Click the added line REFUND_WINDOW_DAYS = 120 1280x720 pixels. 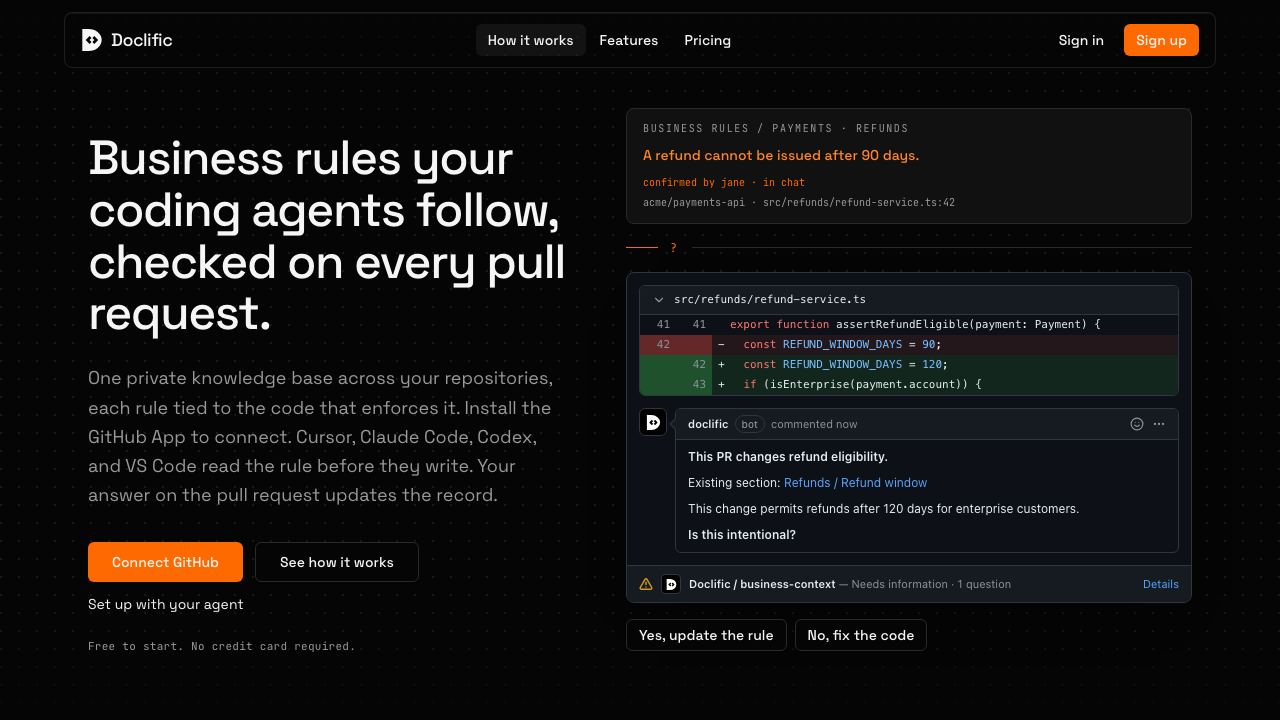pos(909,364)
